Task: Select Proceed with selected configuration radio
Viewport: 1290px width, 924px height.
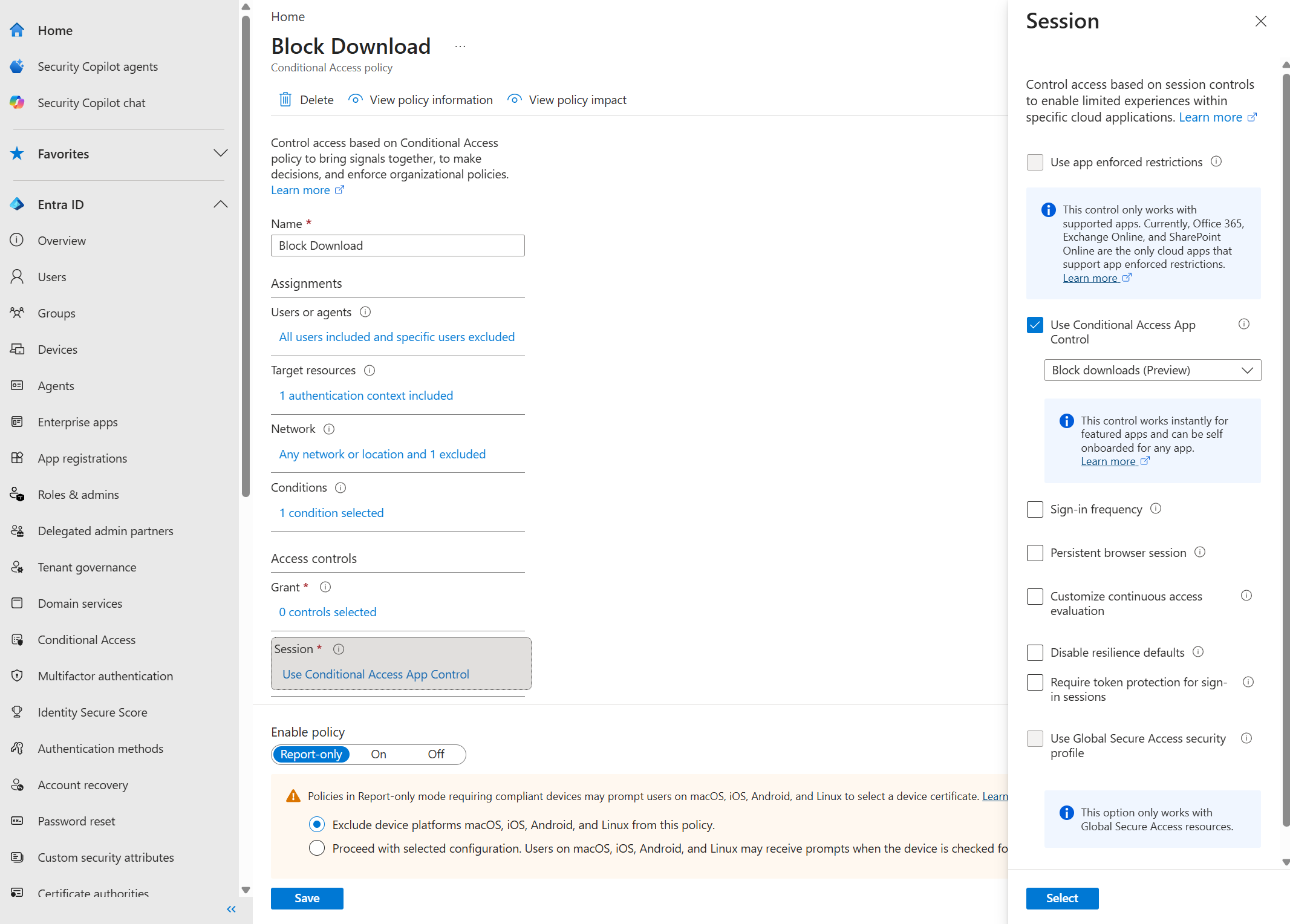Action: [x=317, y=848]
